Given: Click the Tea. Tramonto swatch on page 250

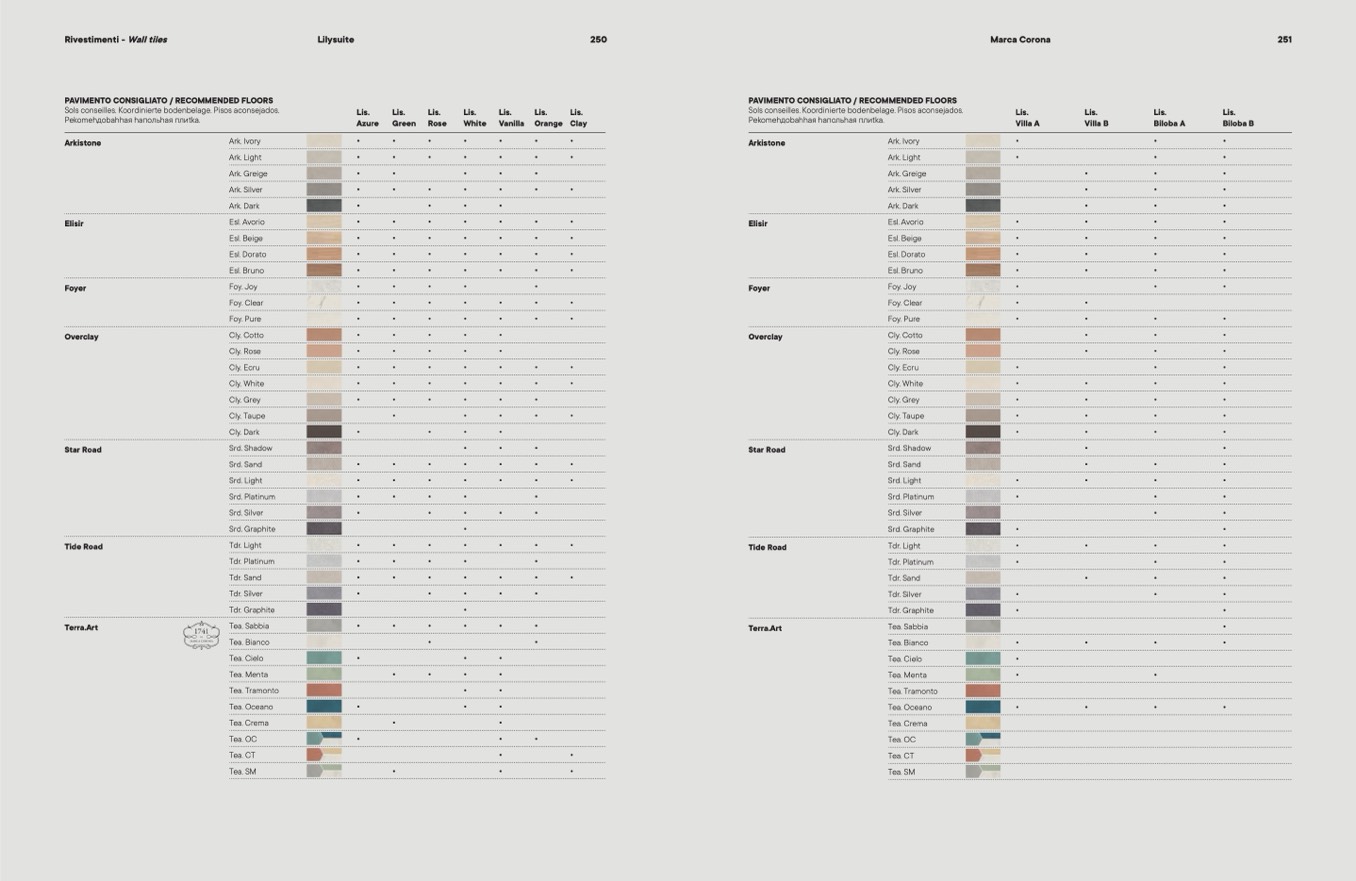Looking at the screenshot, I should click(x=323, y=690).
